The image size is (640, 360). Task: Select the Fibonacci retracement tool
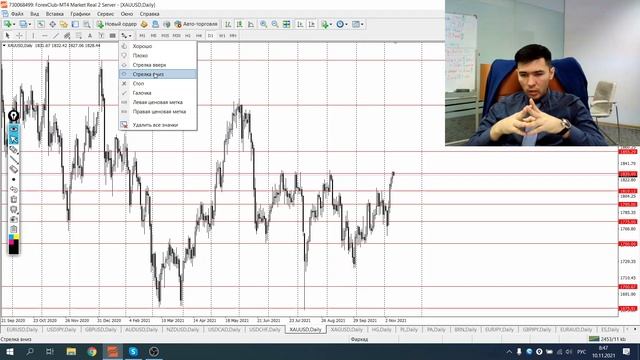79,36
